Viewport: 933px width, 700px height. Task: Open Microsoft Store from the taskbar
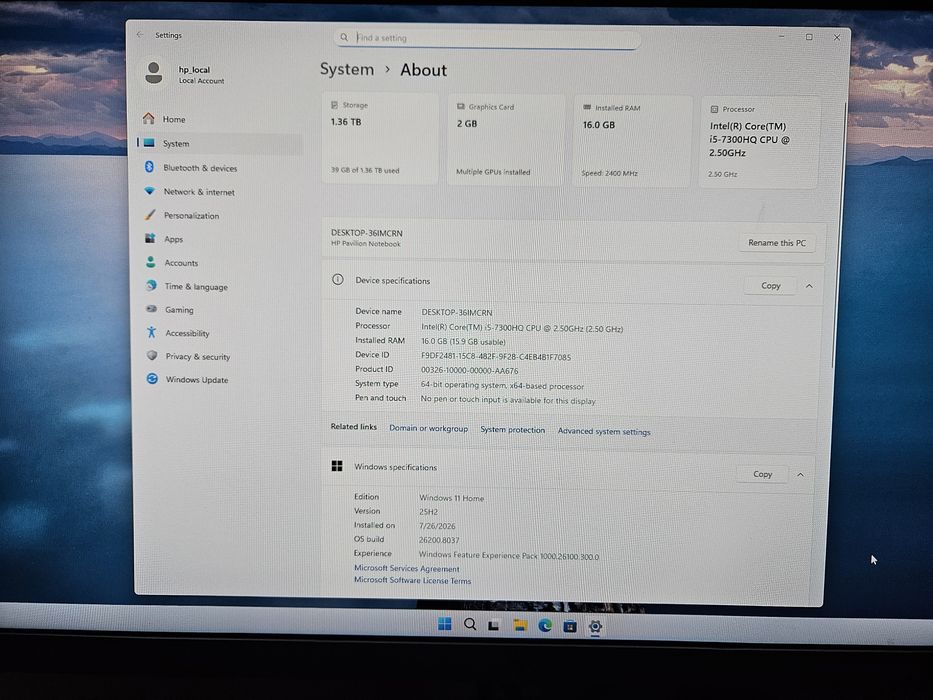(570, 626)
